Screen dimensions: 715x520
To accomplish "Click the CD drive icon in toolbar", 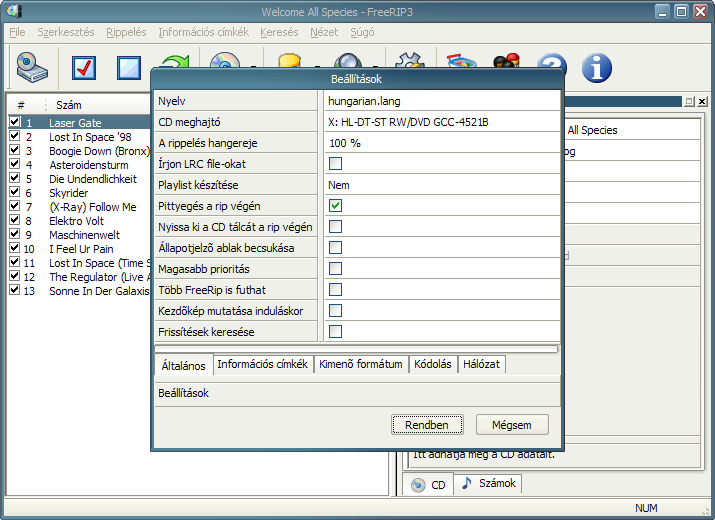I will tap(32, 68).
